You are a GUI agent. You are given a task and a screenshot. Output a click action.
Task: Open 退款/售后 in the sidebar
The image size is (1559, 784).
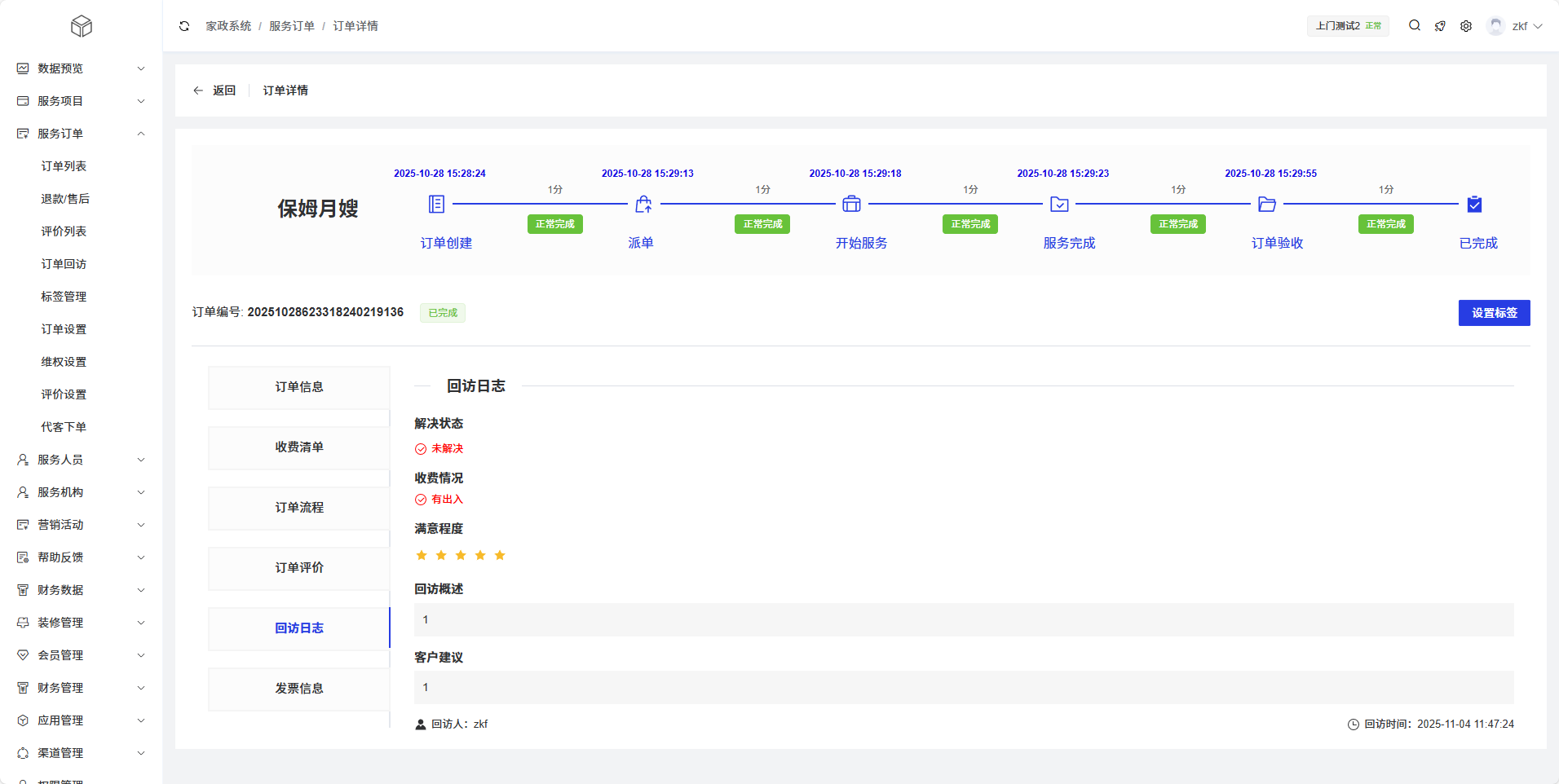click(65, 199)
